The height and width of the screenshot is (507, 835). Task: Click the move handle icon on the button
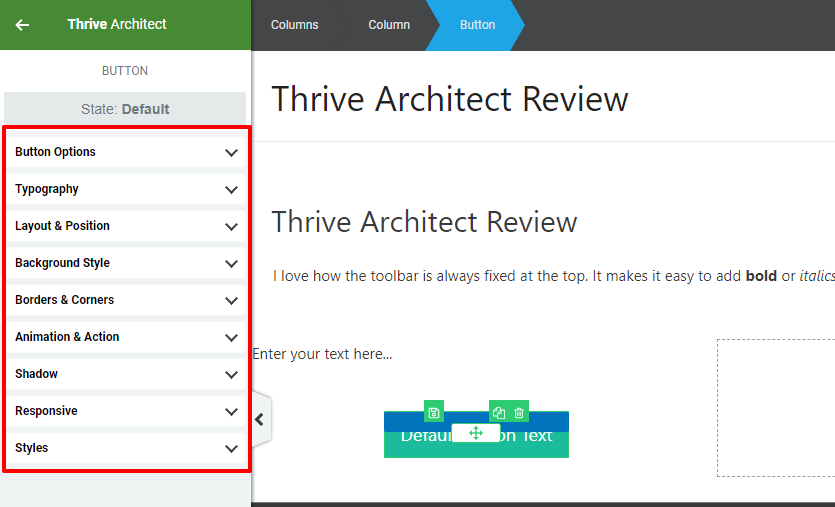[x=476, y=433]
